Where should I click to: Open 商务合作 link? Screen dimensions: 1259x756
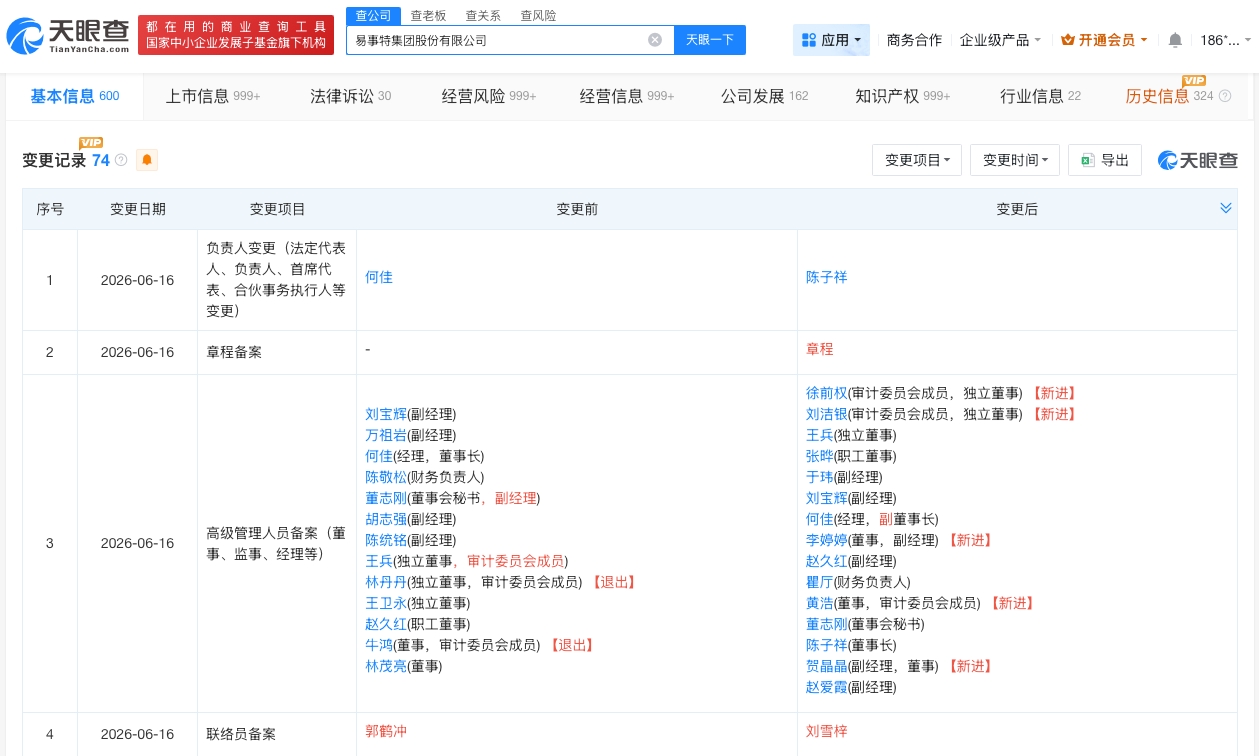tap(914, 40)
